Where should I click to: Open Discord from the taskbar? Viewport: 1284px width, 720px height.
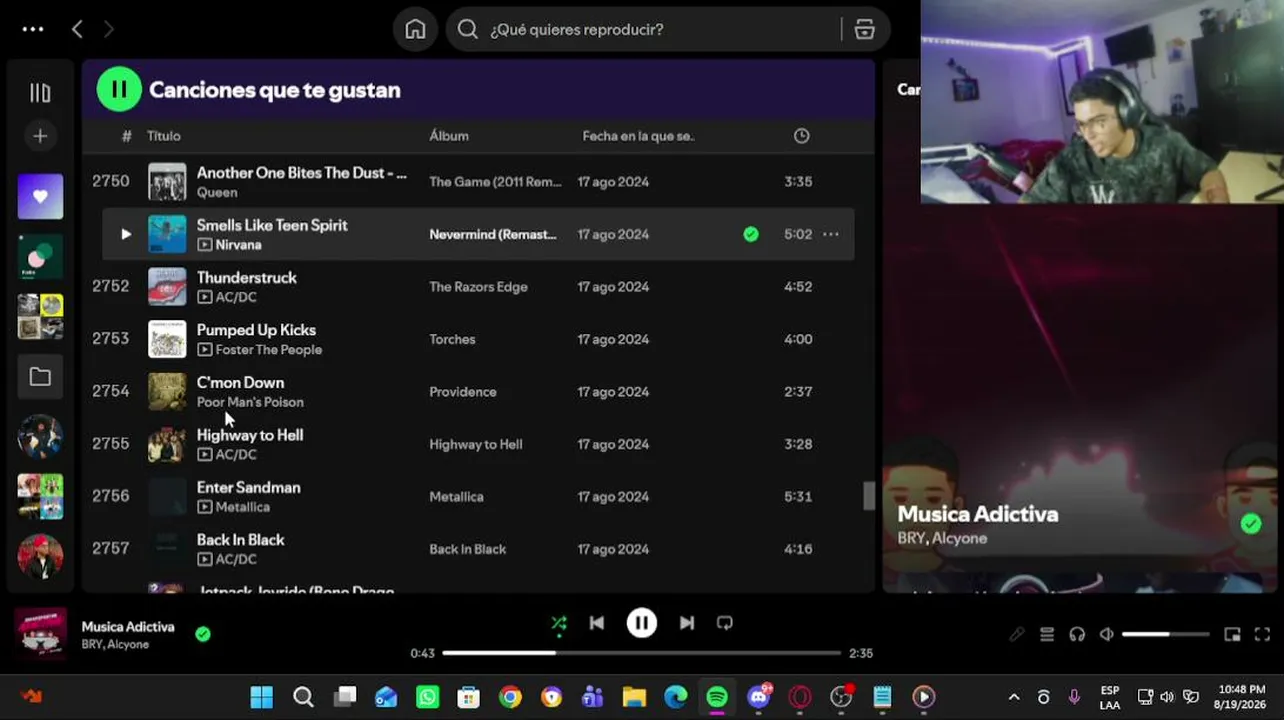click(x=759, y=697)
